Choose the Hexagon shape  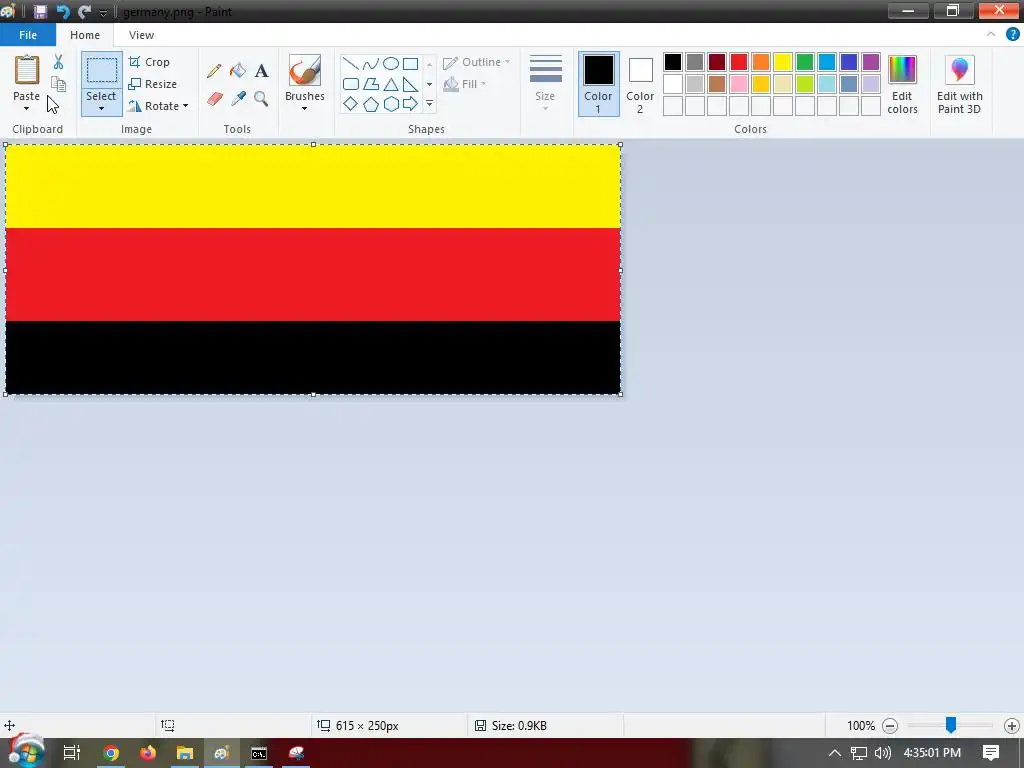coord(391,104)
